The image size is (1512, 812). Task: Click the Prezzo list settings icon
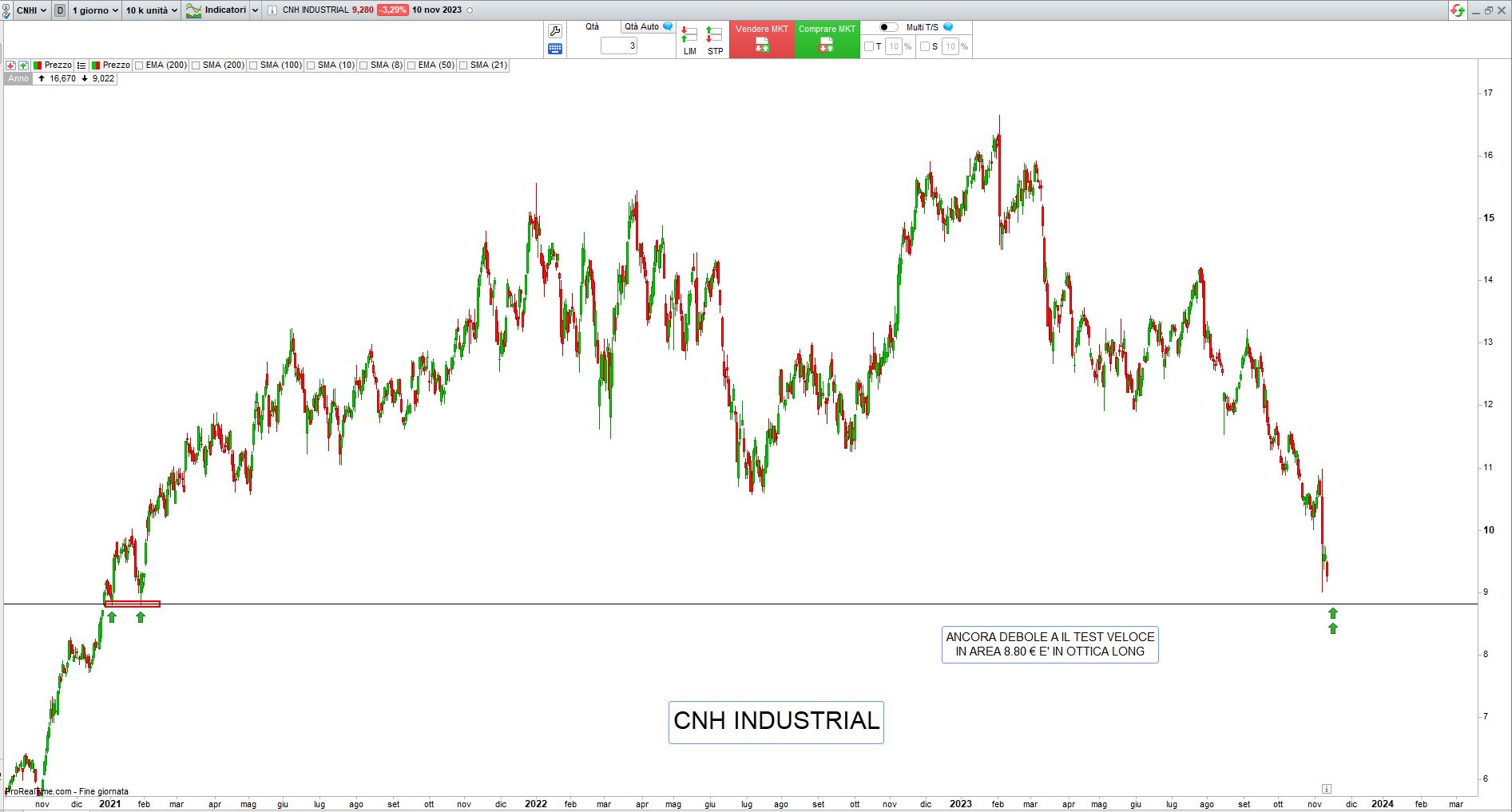click(x=81, y=65)
